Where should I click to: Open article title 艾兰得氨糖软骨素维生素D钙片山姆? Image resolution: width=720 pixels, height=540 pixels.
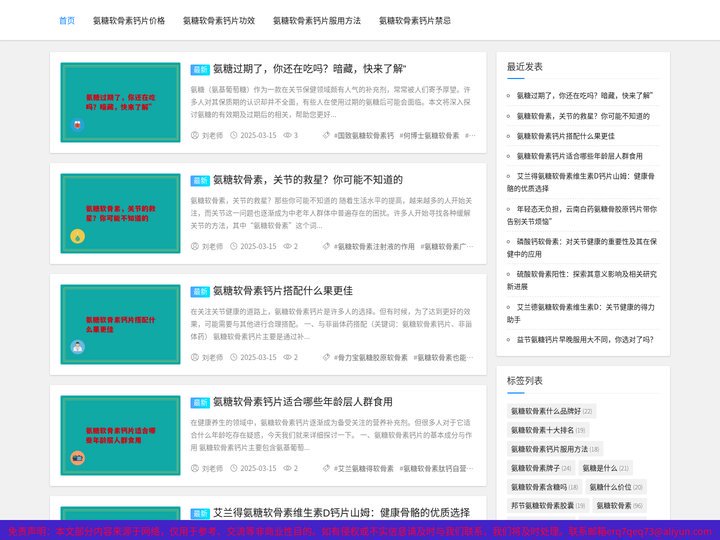click(x=341, y=513)
